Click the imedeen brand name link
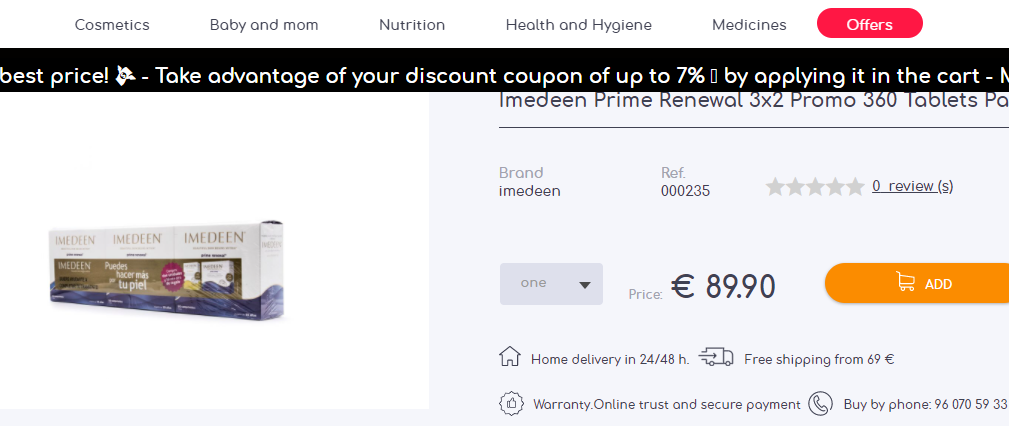This screenshot has height=426, width=1009. [530, 191]
